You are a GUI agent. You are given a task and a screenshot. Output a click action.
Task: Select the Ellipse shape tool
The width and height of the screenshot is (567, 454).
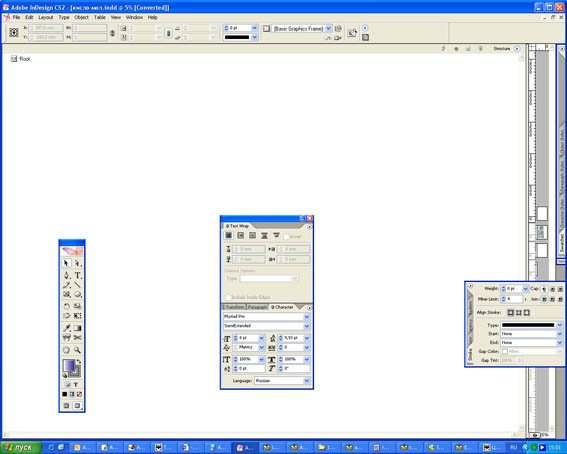coord(78,294)
